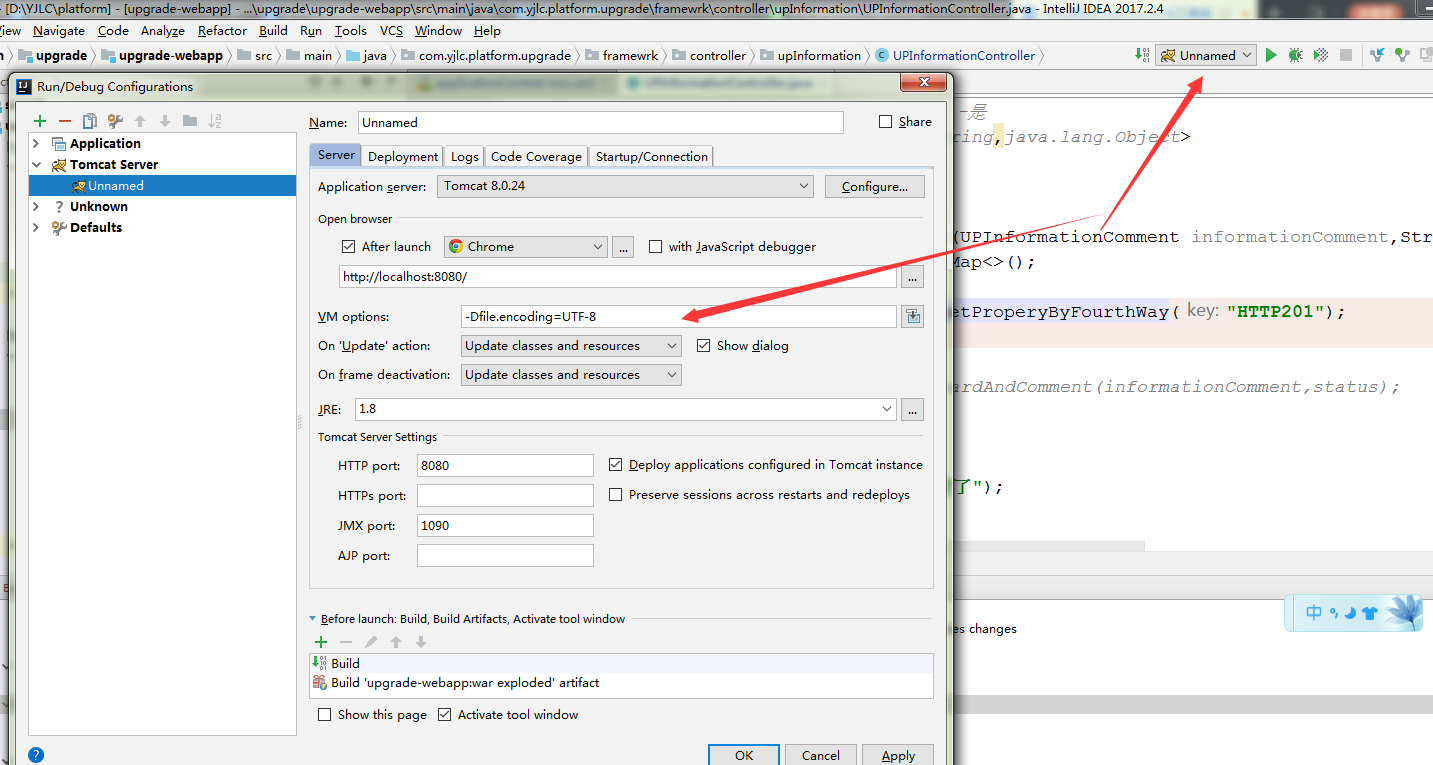Move before-launch task down arrow

pyautogui.click(x=421, y=642)
